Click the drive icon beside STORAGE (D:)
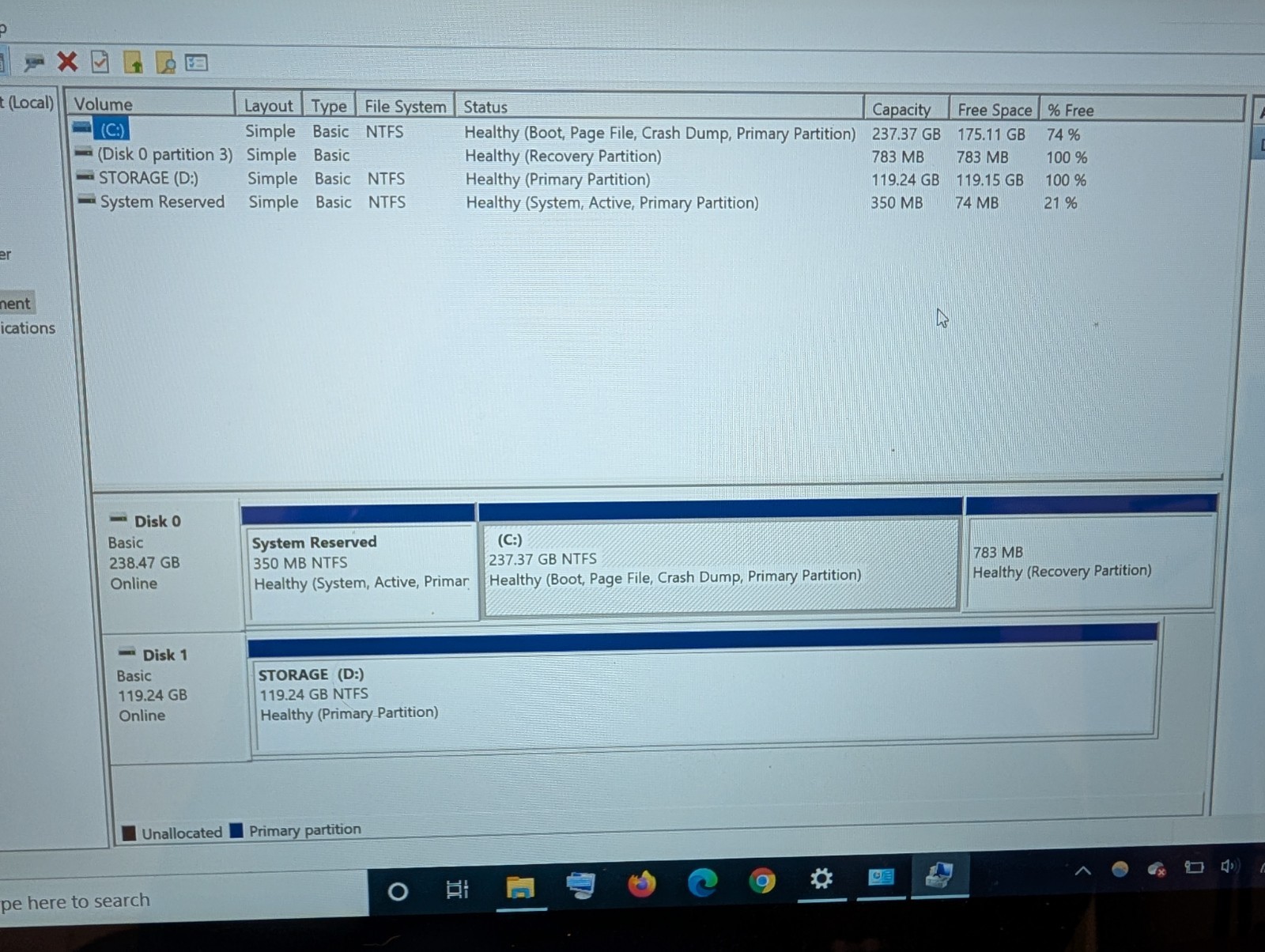This screenshot has width=1265, height=952. [85, 176]
